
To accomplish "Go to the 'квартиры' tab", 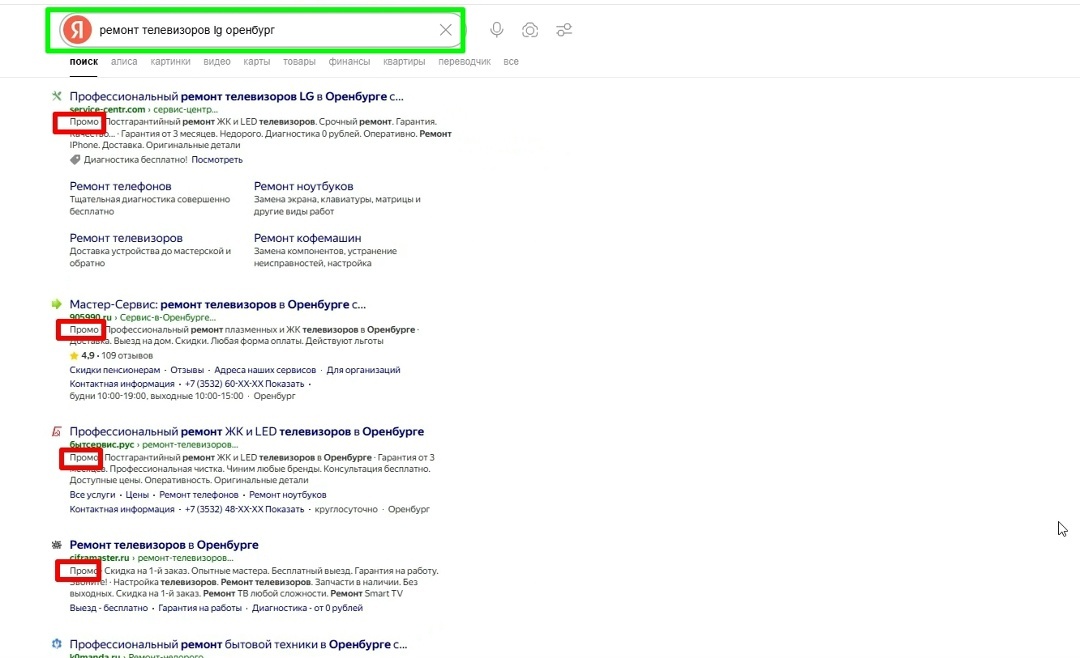I will point(404,61).
